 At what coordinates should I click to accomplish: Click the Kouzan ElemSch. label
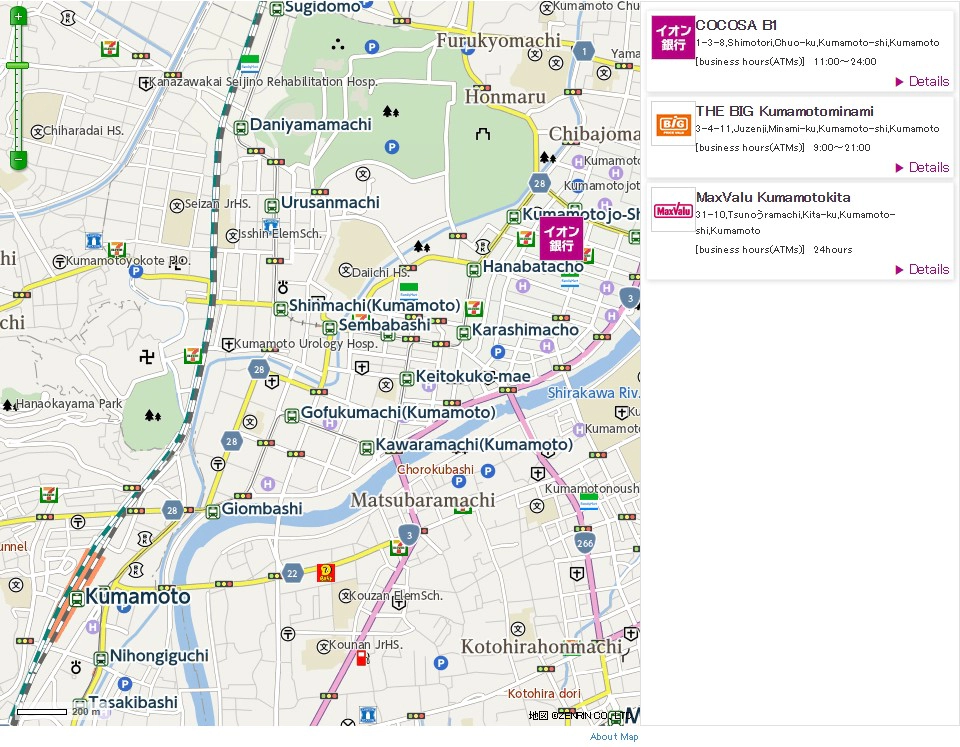[397, 595]
